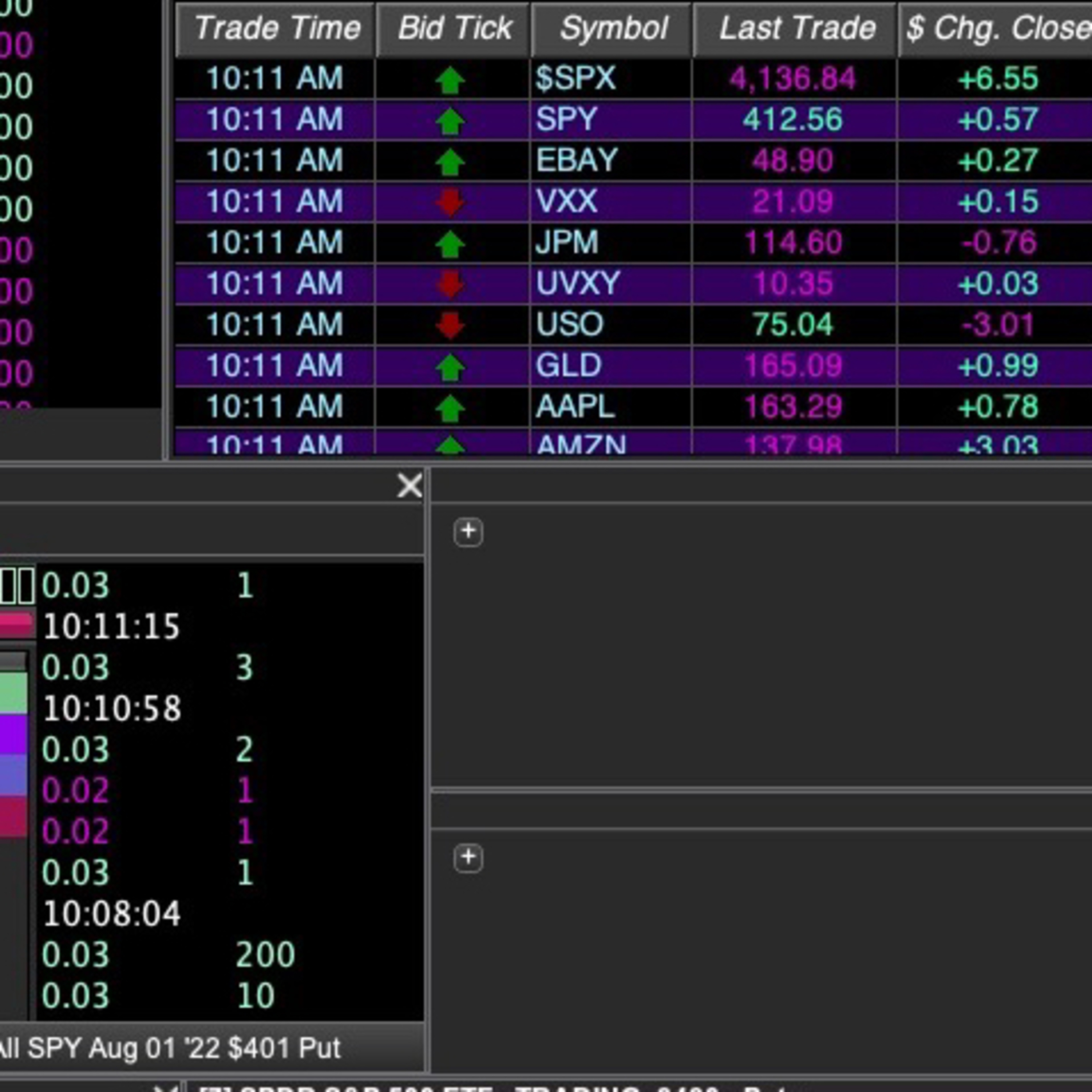The image size is (1092, 1092).
Task: Click the +0.27 change value for EBAY
Action: [998, 161]
